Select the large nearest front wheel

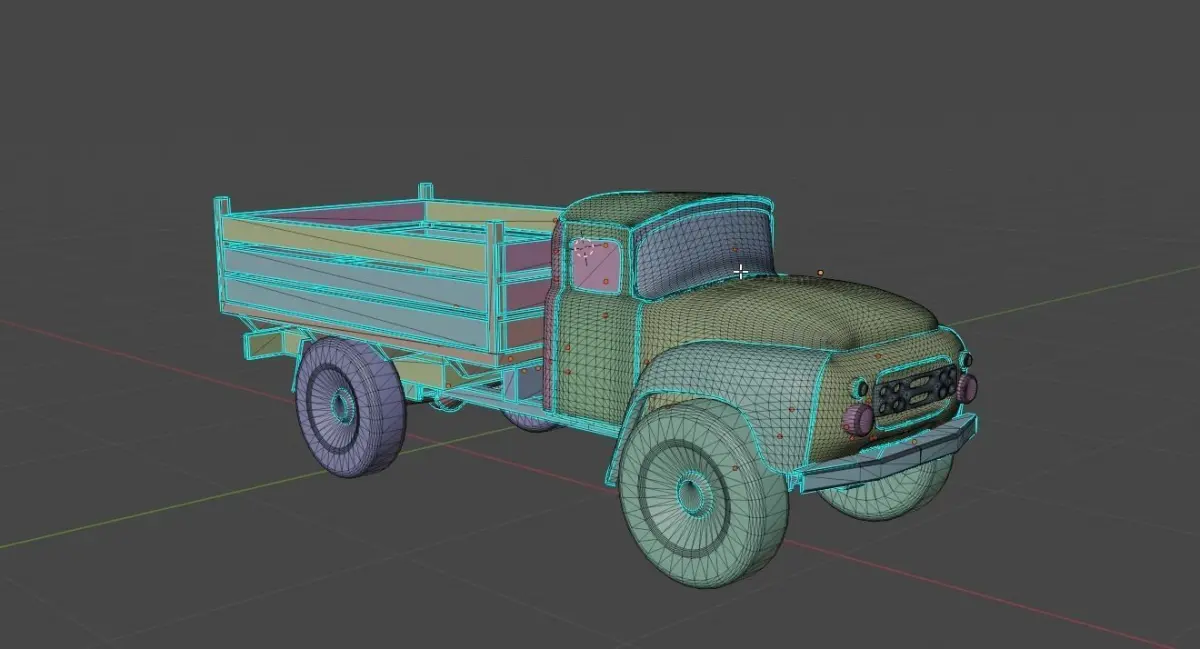[x=702, y=492]
